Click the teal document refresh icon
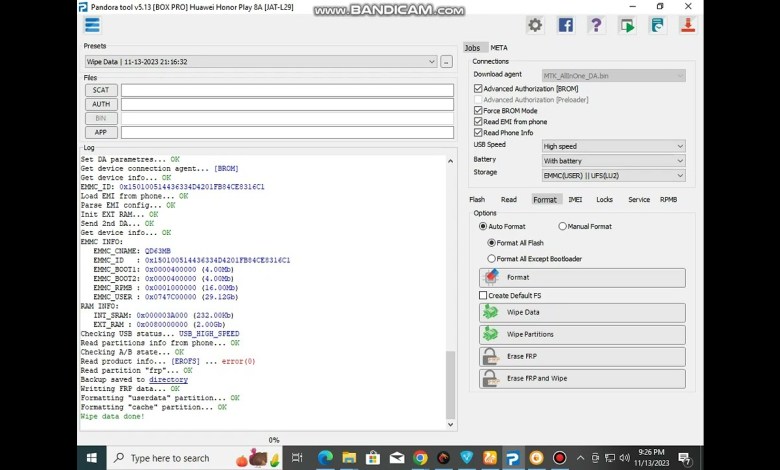 pyautogui.click(x=657, y=25)
